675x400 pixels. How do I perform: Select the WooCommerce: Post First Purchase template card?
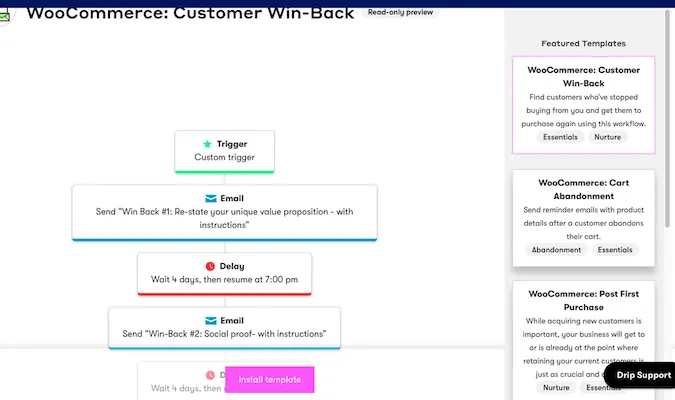583,340
